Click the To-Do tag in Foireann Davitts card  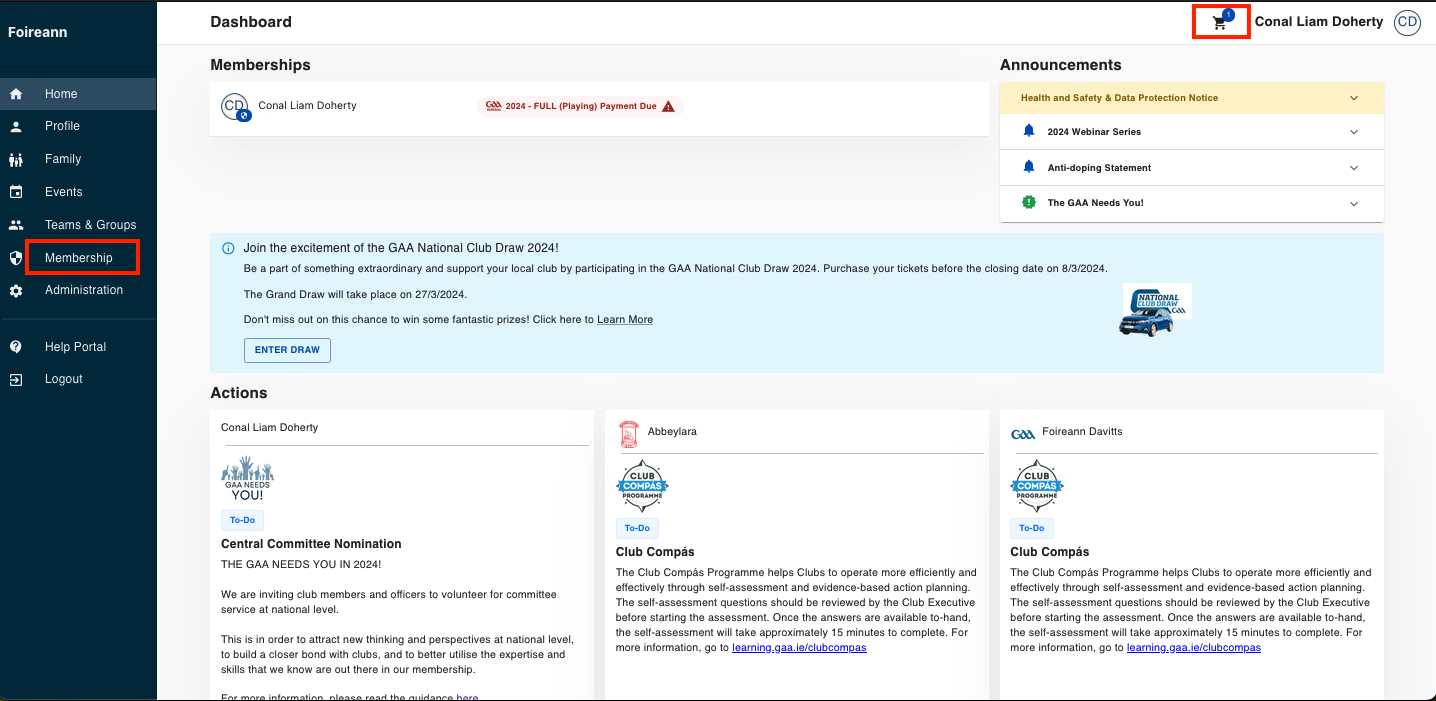1032,528
